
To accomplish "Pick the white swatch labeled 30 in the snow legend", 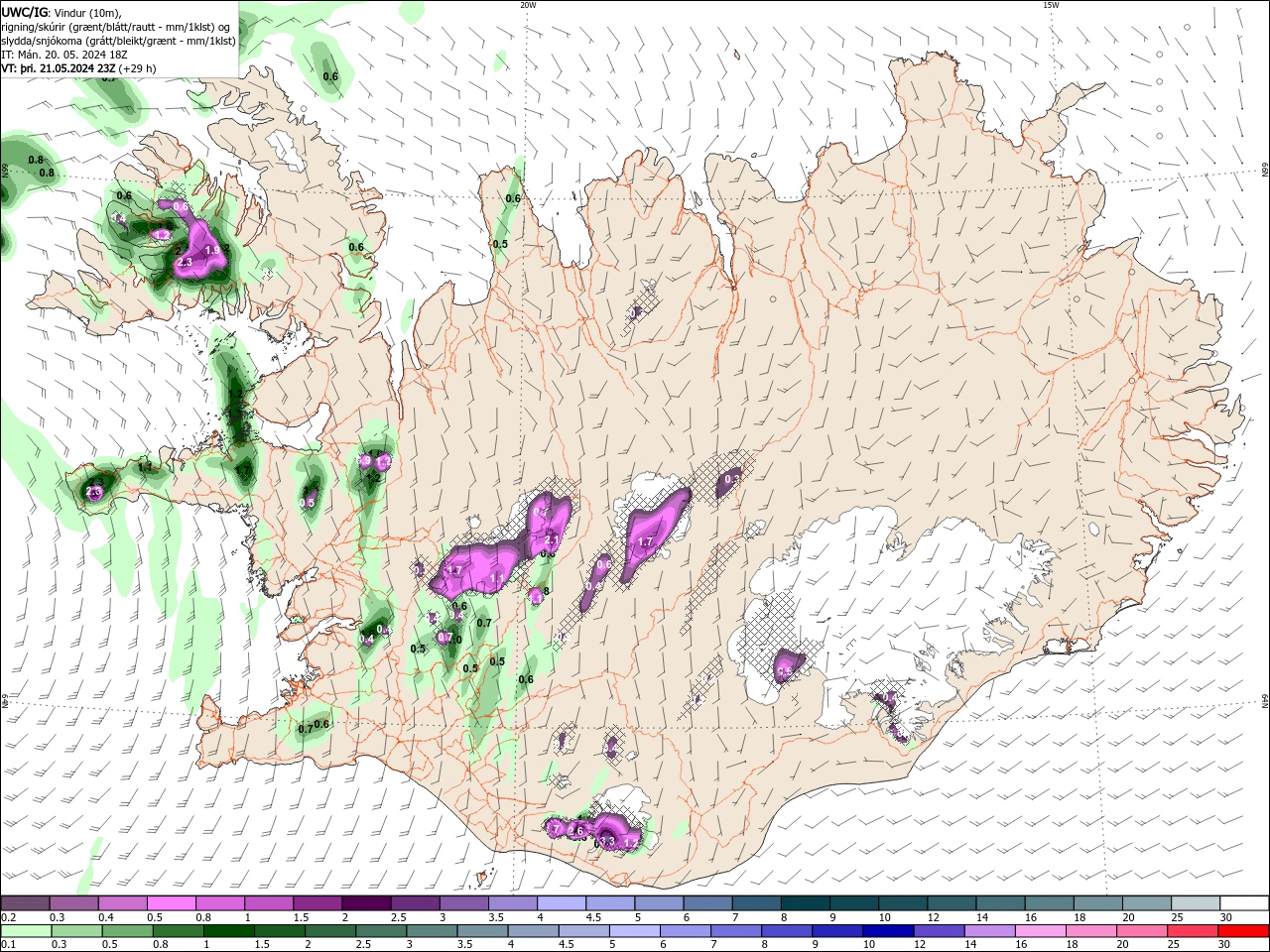I will [1242, 903].
